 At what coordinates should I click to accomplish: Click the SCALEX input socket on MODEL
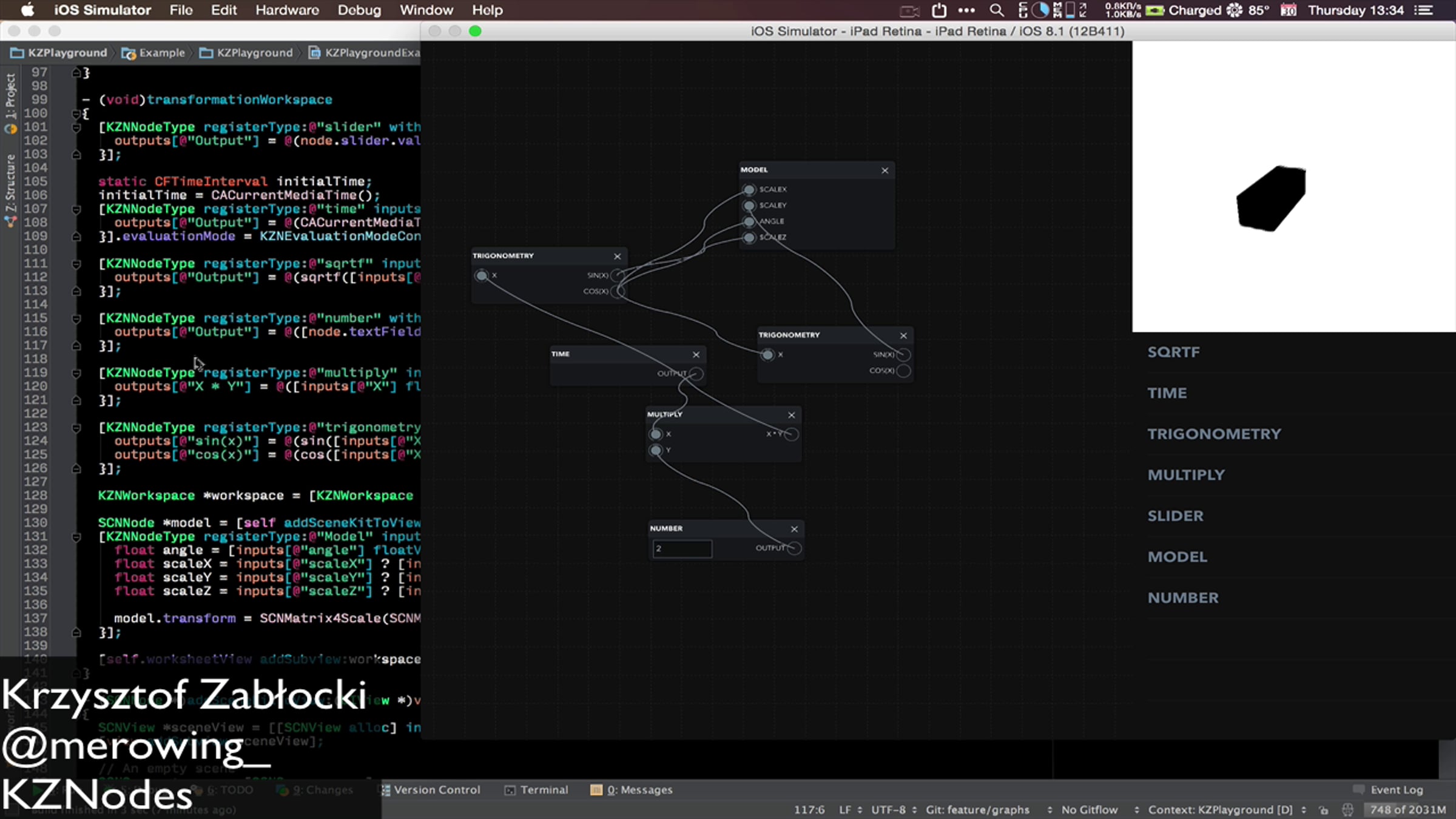pos(749,189)
